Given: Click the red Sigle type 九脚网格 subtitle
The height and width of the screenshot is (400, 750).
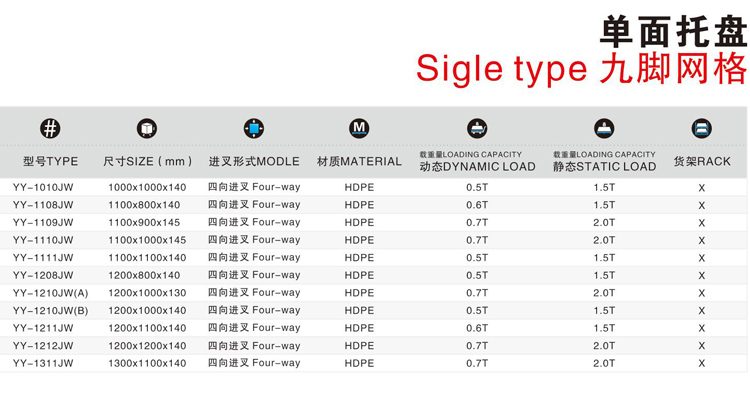Looking at the screenshot, I should pyautogui.click(x=581, y=69).
